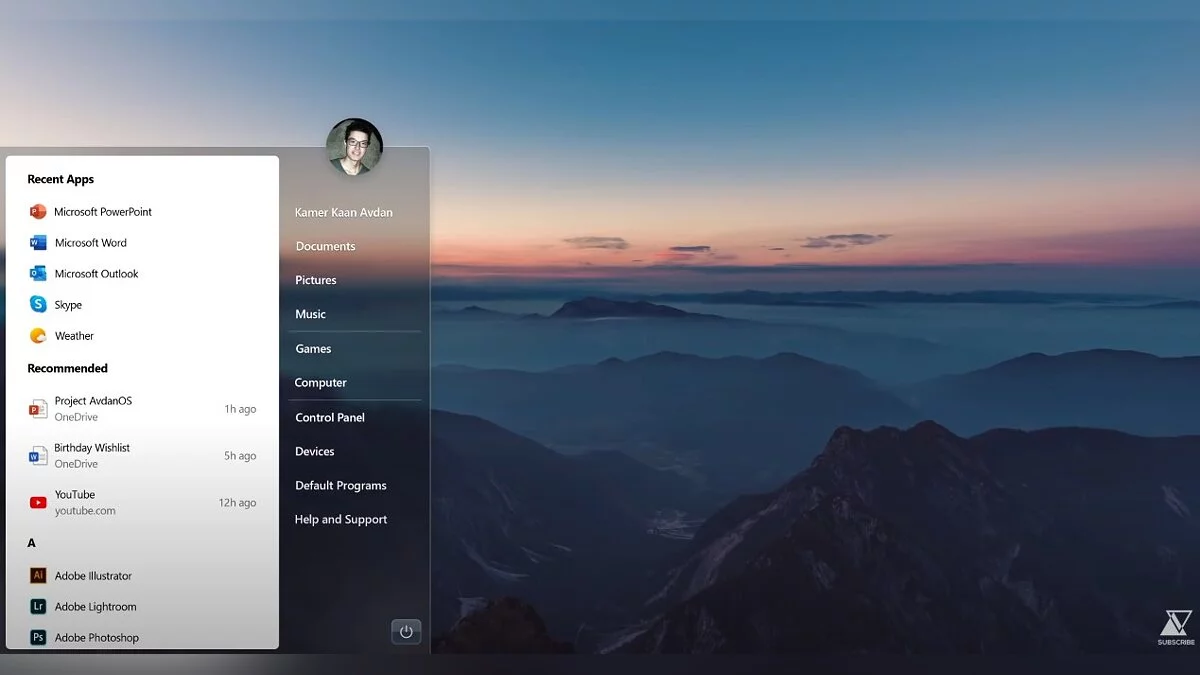This screenshot has width=1200, height=675.
Task: Launch Skype from Recent Apps
Action: pyautogui.click(x=68, y=305)
